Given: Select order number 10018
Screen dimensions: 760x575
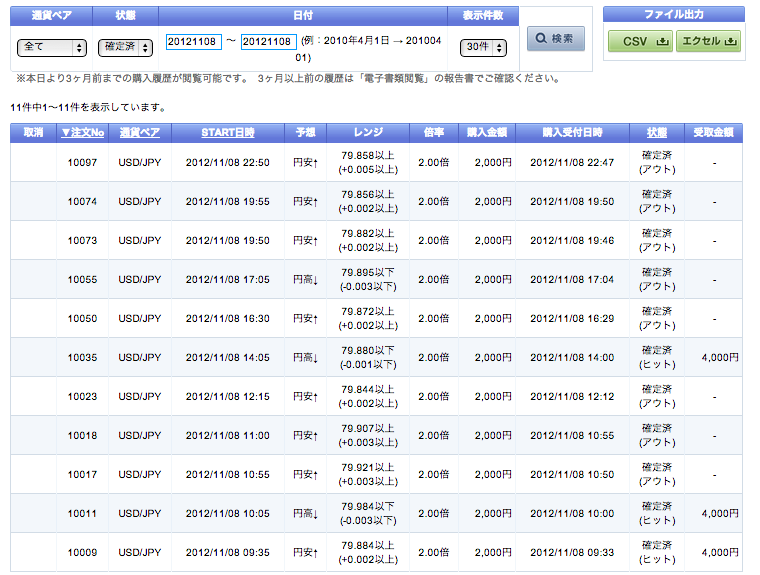Looking at the screenshot, I should [82, 436].
